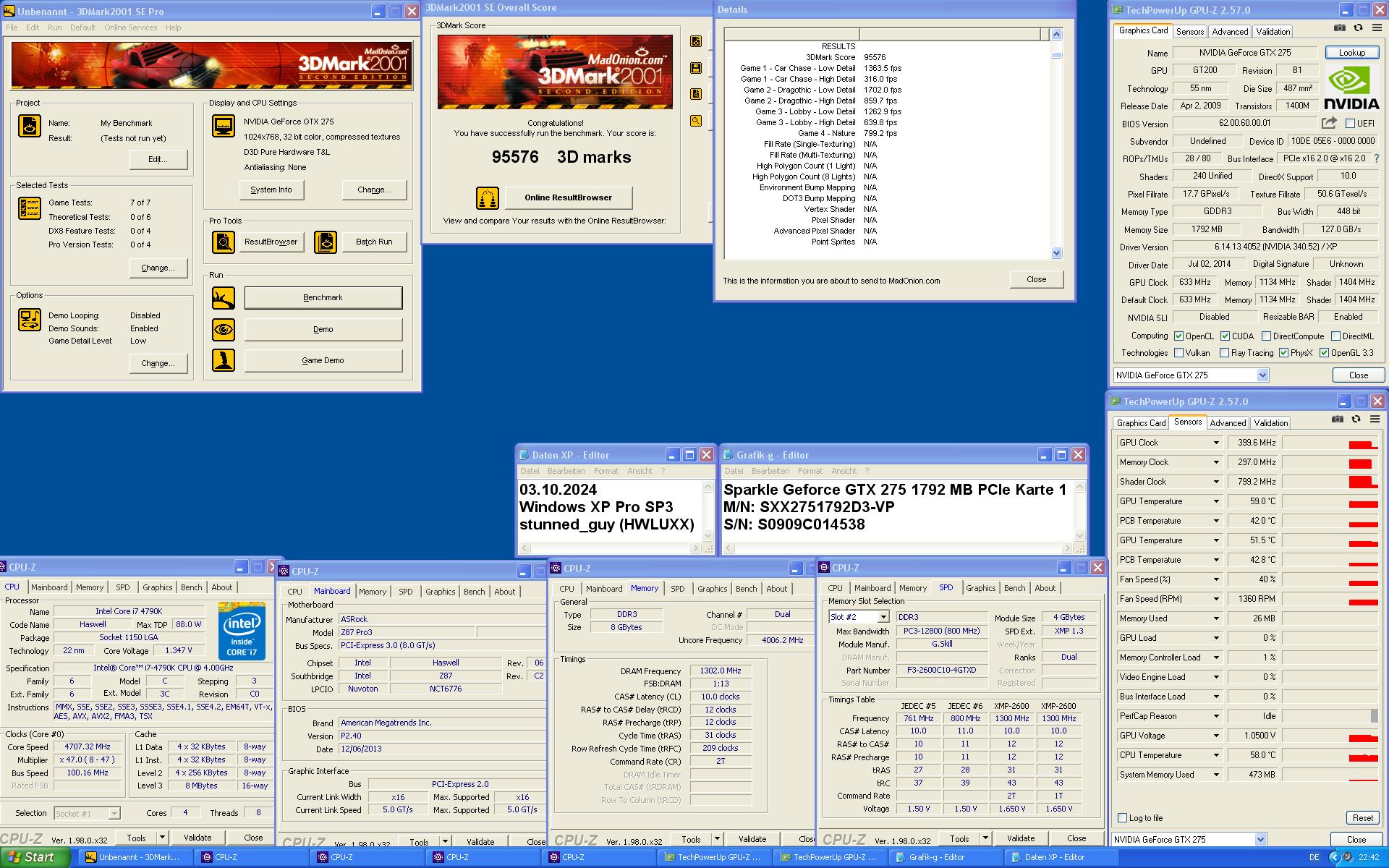The height and width of the screenshot is (868, 1389).
Task: Open the Memory Clock sensor dropdown
Action: [x=1216, y=462]
